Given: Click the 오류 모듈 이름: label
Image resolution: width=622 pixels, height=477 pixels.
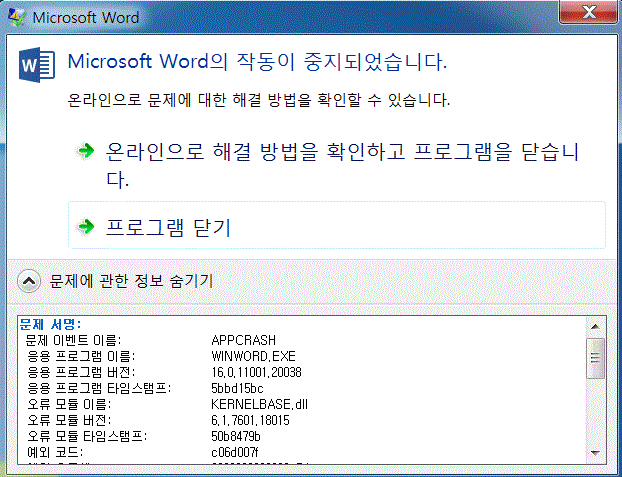Looking at the screenshot, I should point(69,404).
